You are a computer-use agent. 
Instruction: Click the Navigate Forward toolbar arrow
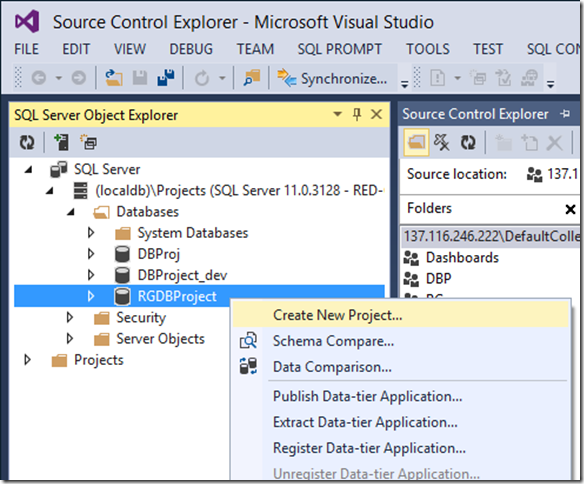point(79,78)
